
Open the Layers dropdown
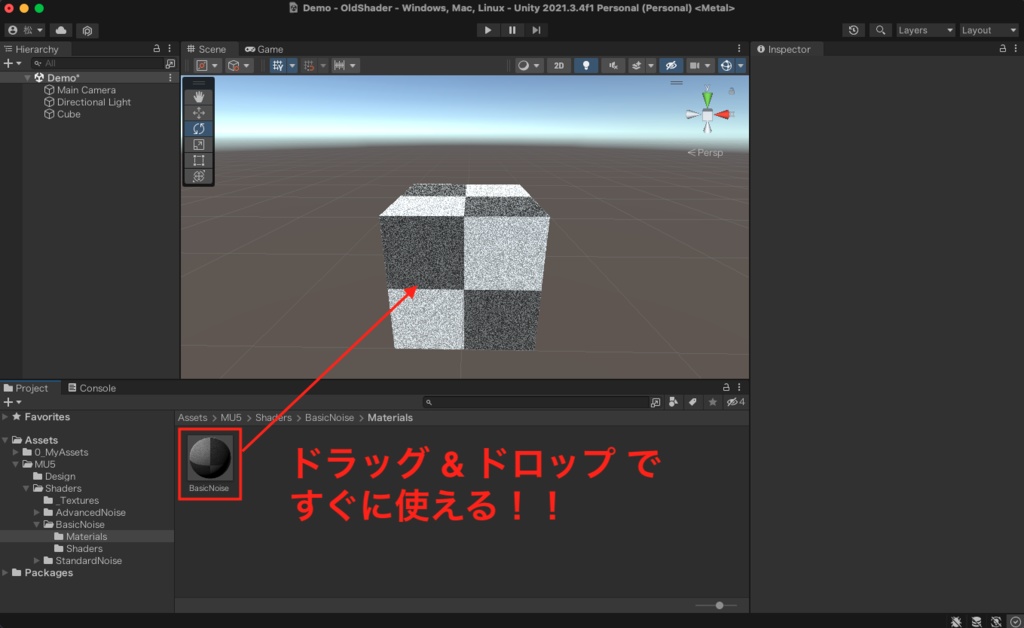click(x=922, y=30)
